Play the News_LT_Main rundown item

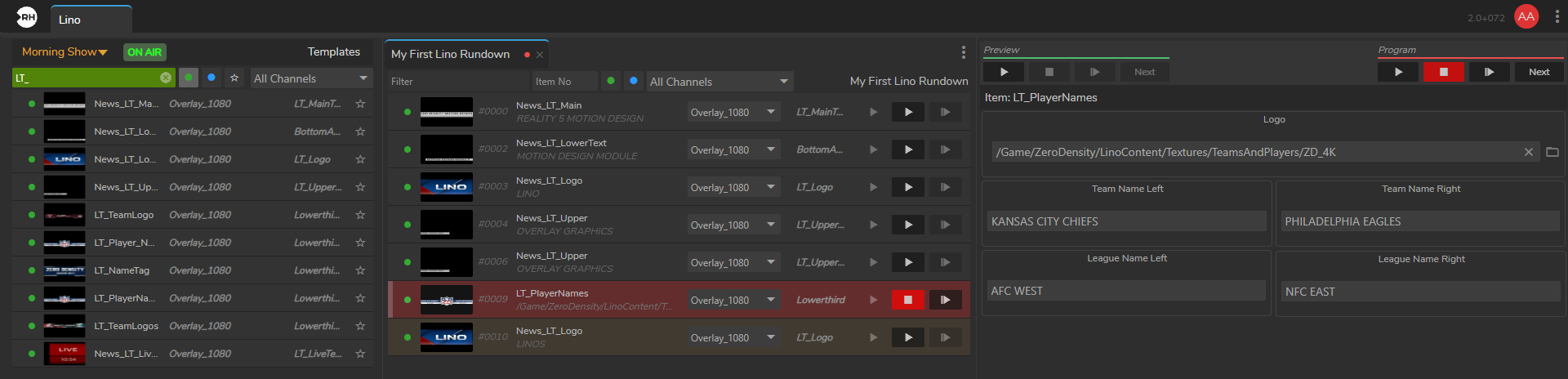pos(907,112)
